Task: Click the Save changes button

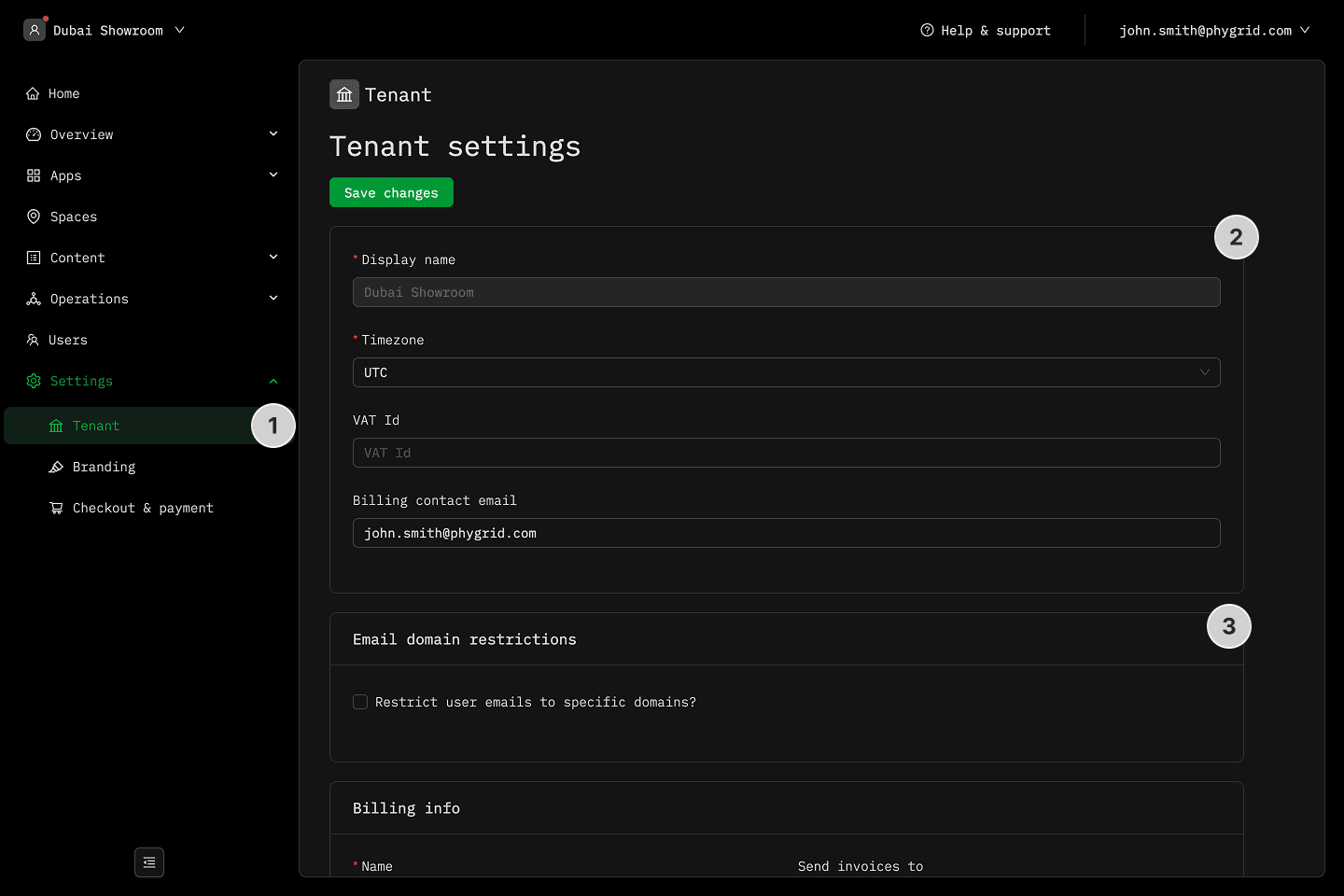Action: pyautogui.click(x=391, y=192)
